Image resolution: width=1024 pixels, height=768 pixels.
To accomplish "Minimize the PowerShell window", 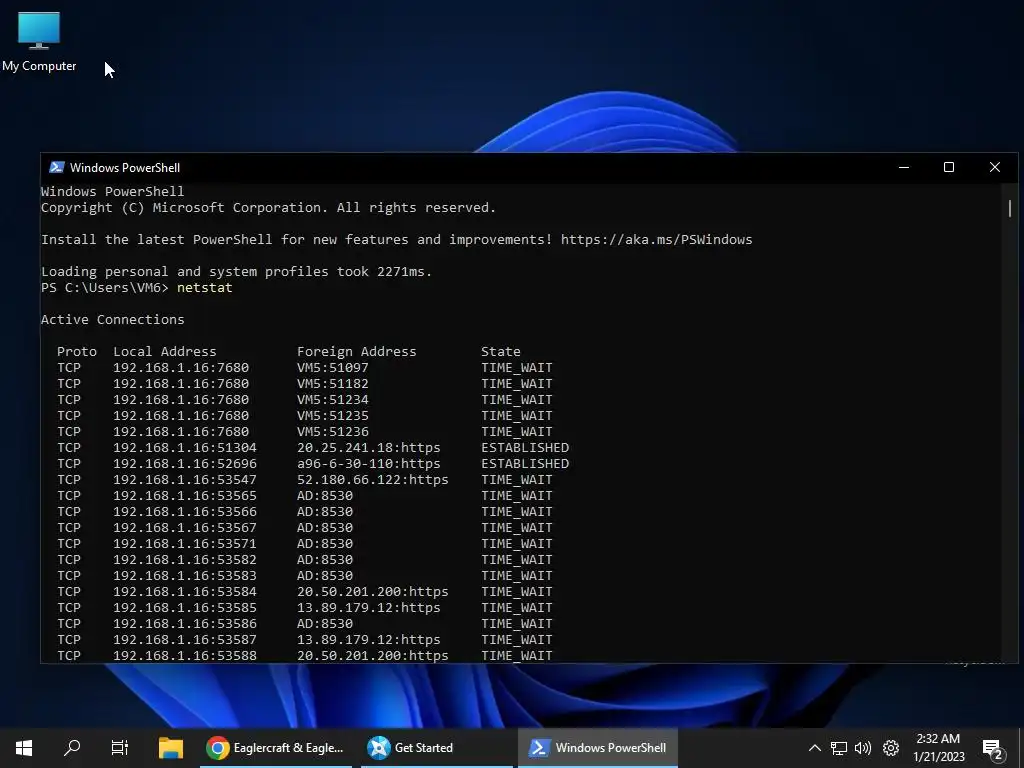I will point(904,167).
